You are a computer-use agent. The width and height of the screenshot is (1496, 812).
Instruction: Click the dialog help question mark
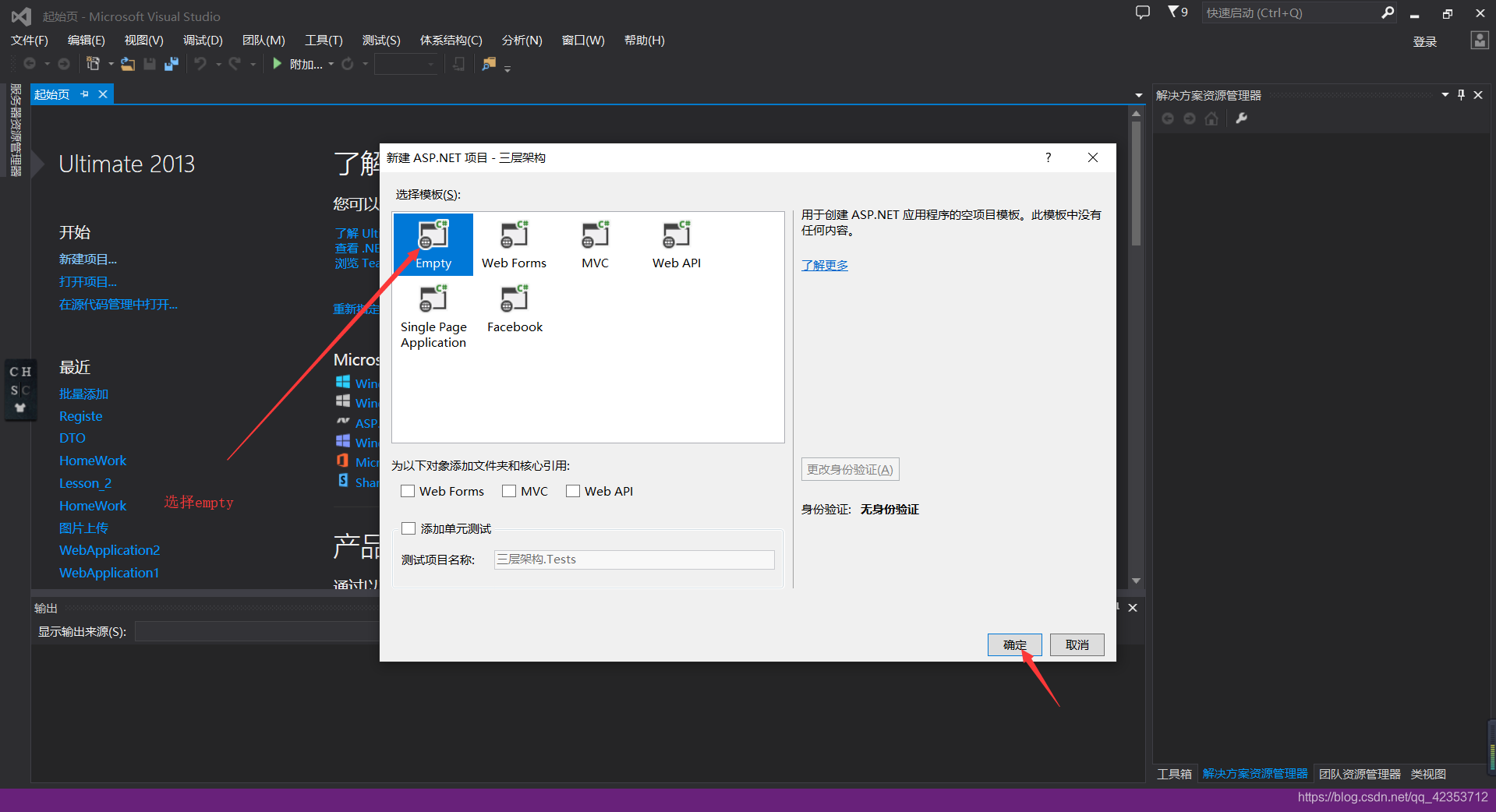click(x=1049, y=157)
